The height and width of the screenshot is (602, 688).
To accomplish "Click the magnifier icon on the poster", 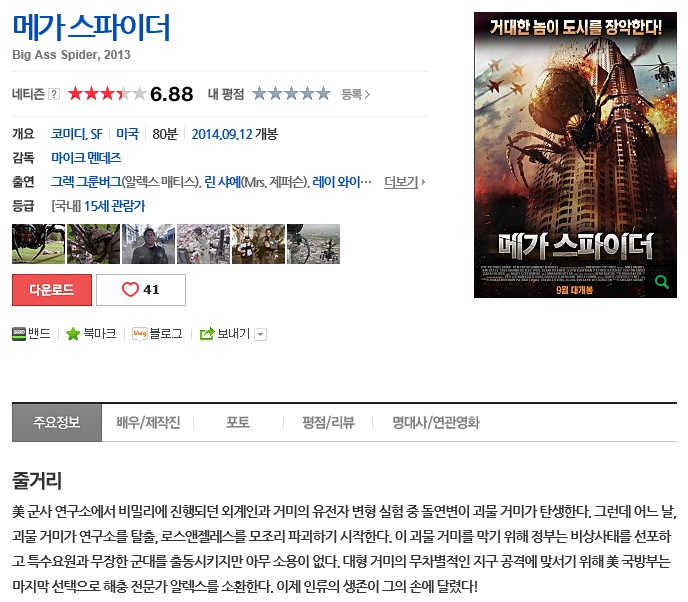I will (662, 282).
